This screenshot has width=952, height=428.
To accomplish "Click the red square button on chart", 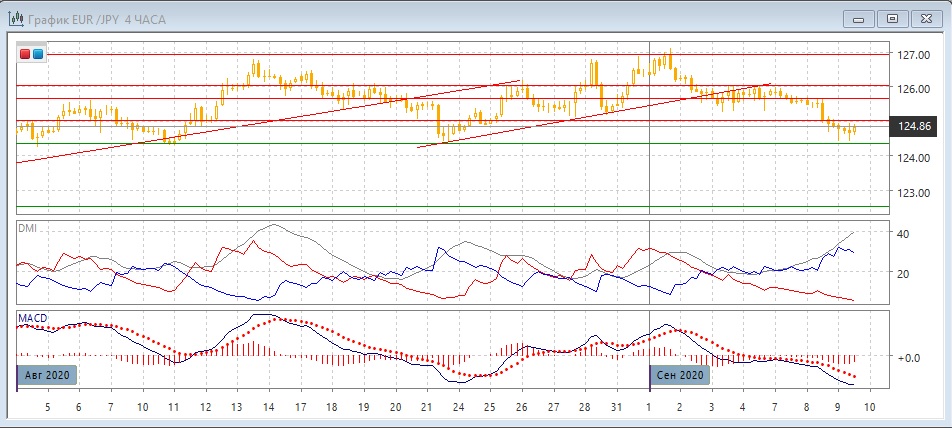I will pyautogui.click(x=26, y=54).
